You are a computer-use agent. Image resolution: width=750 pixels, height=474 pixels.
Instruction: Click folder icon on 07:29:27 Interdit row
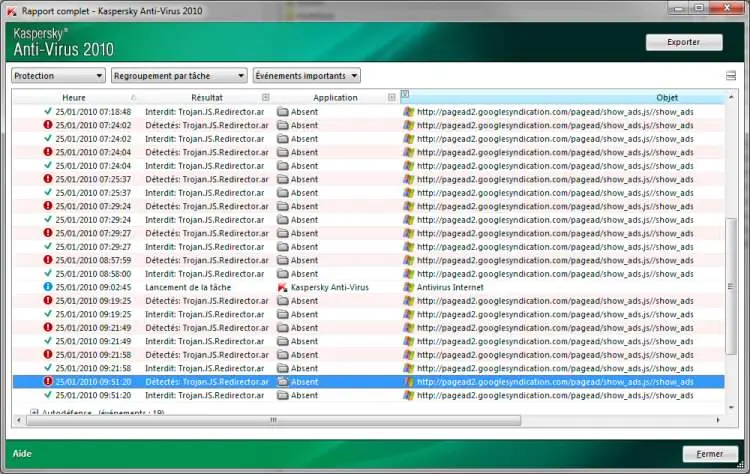(283, 247)
